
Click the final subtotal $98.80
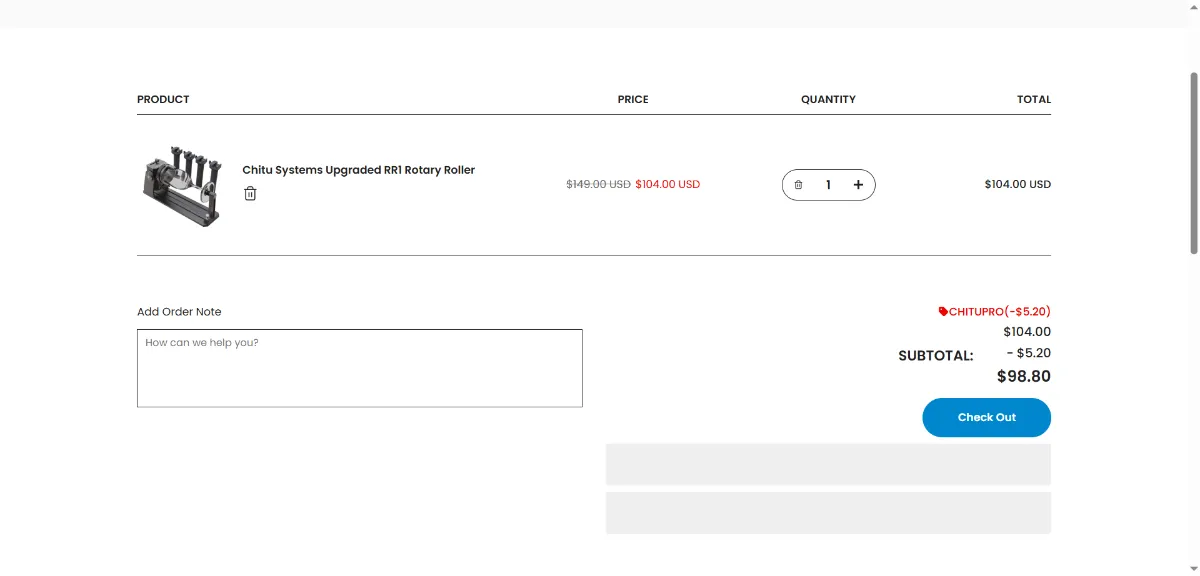tap(1023, 377)
